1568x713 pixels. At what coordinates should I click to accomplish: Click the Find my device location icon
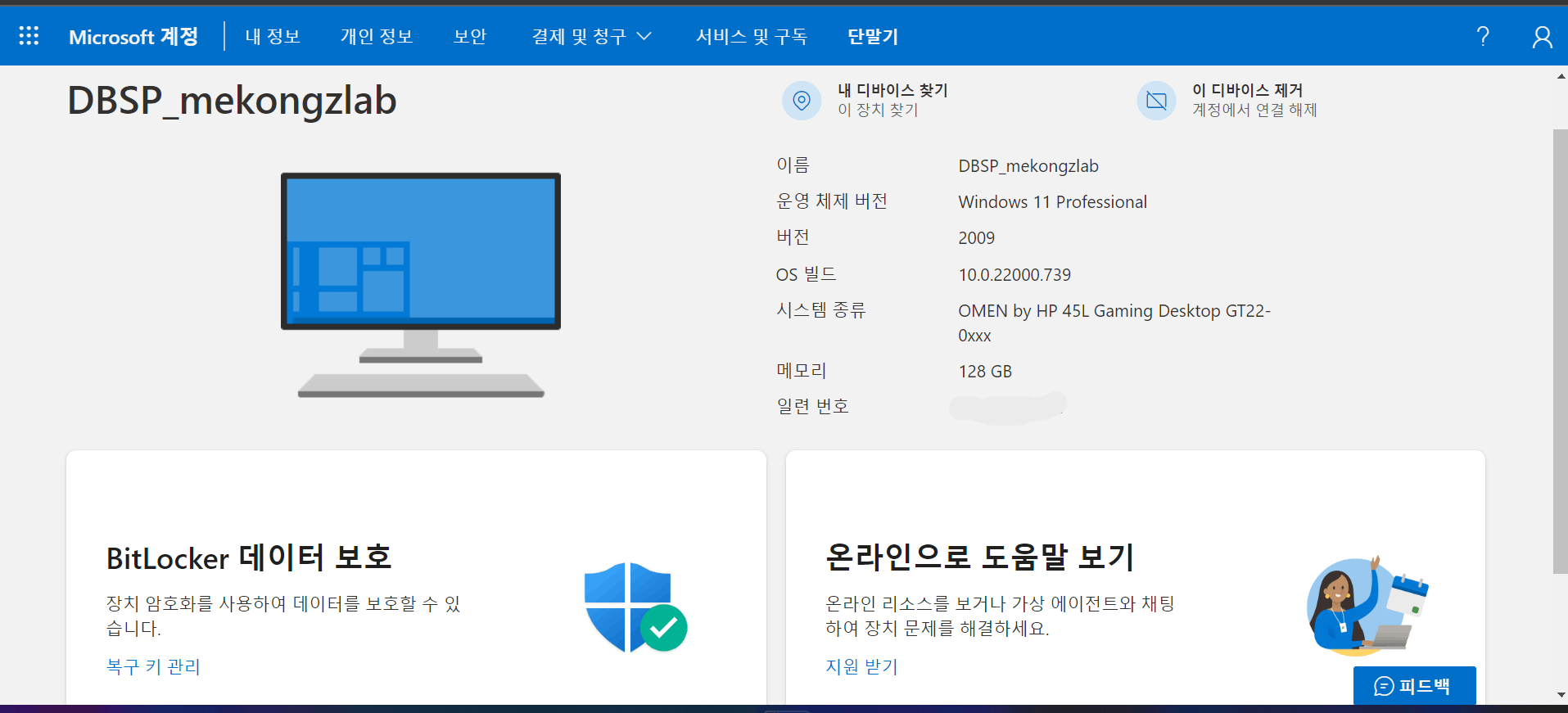coord(802,101)
